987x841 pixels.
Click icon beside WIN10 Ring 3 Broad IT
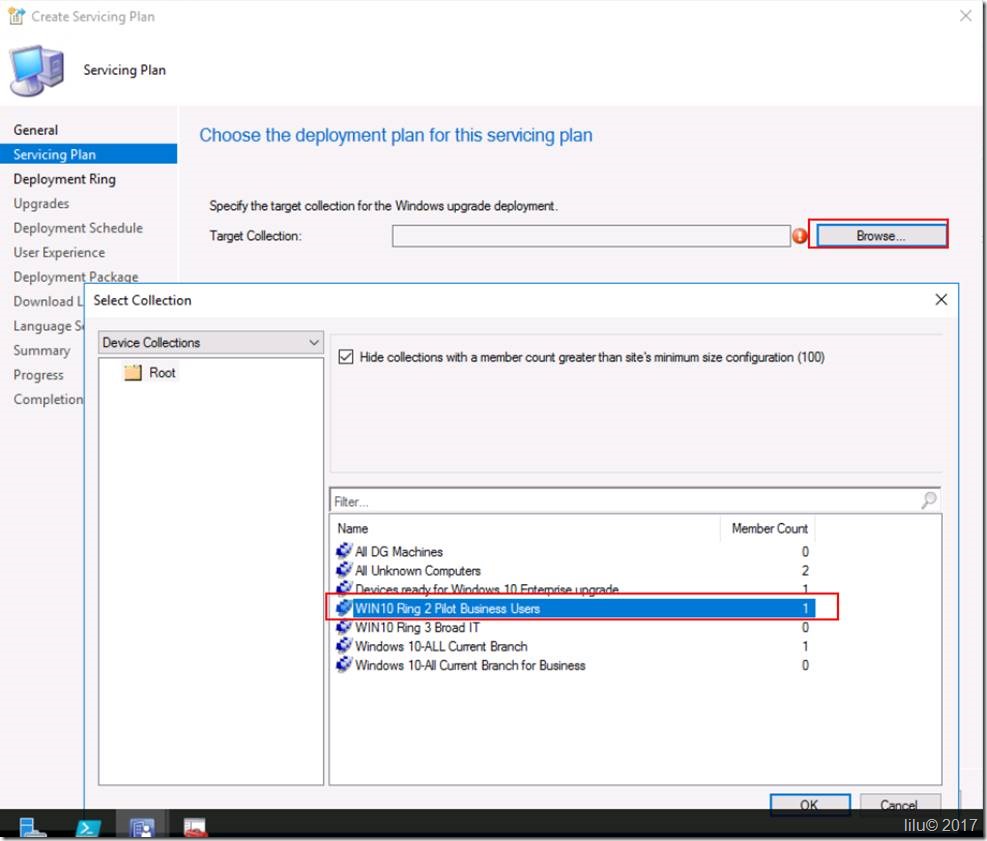[344, 627]
